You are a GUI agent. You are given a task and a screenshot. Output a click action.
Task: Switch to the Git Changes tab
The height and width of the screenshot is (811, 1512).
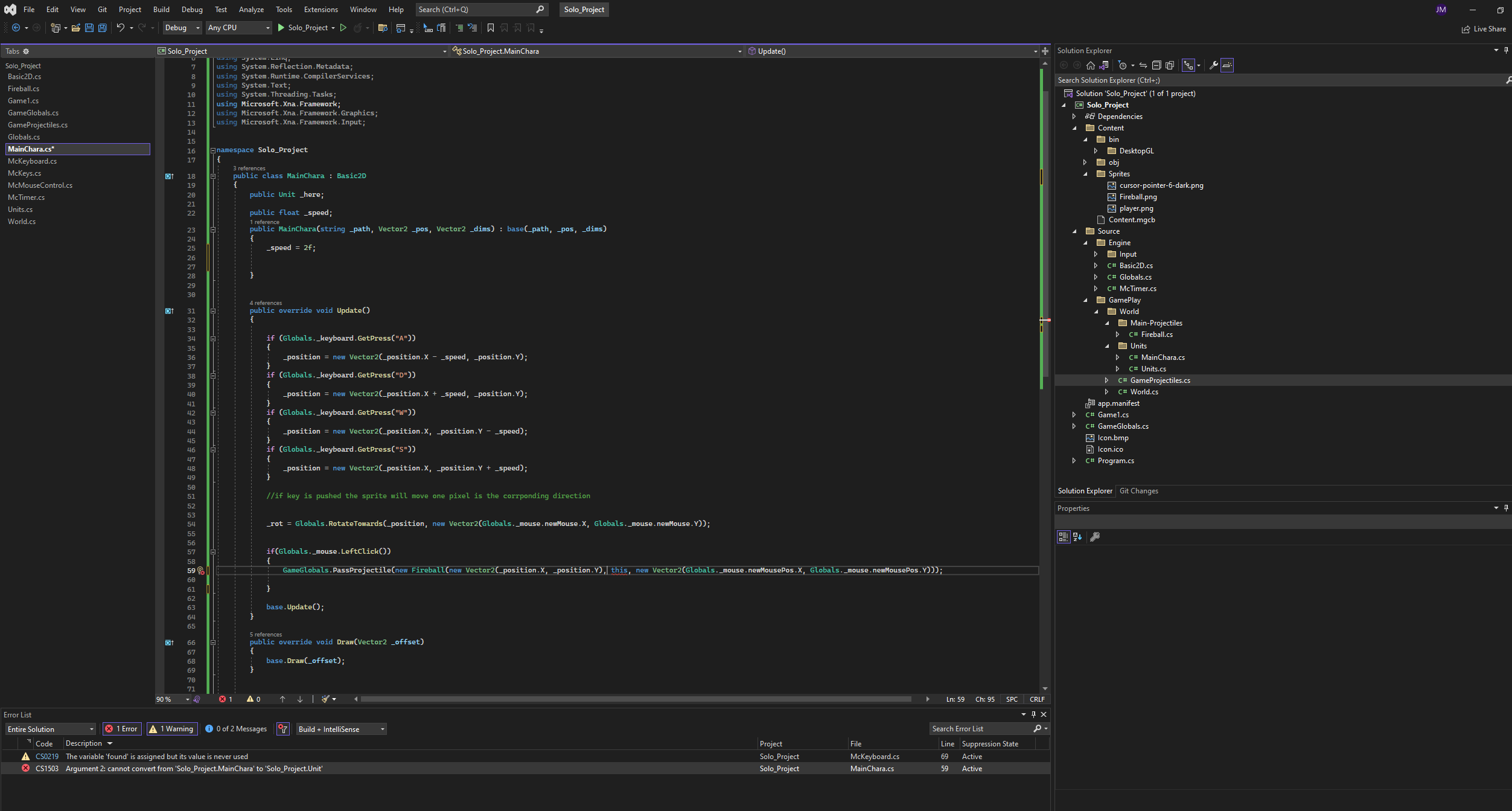click(1138, 491)
